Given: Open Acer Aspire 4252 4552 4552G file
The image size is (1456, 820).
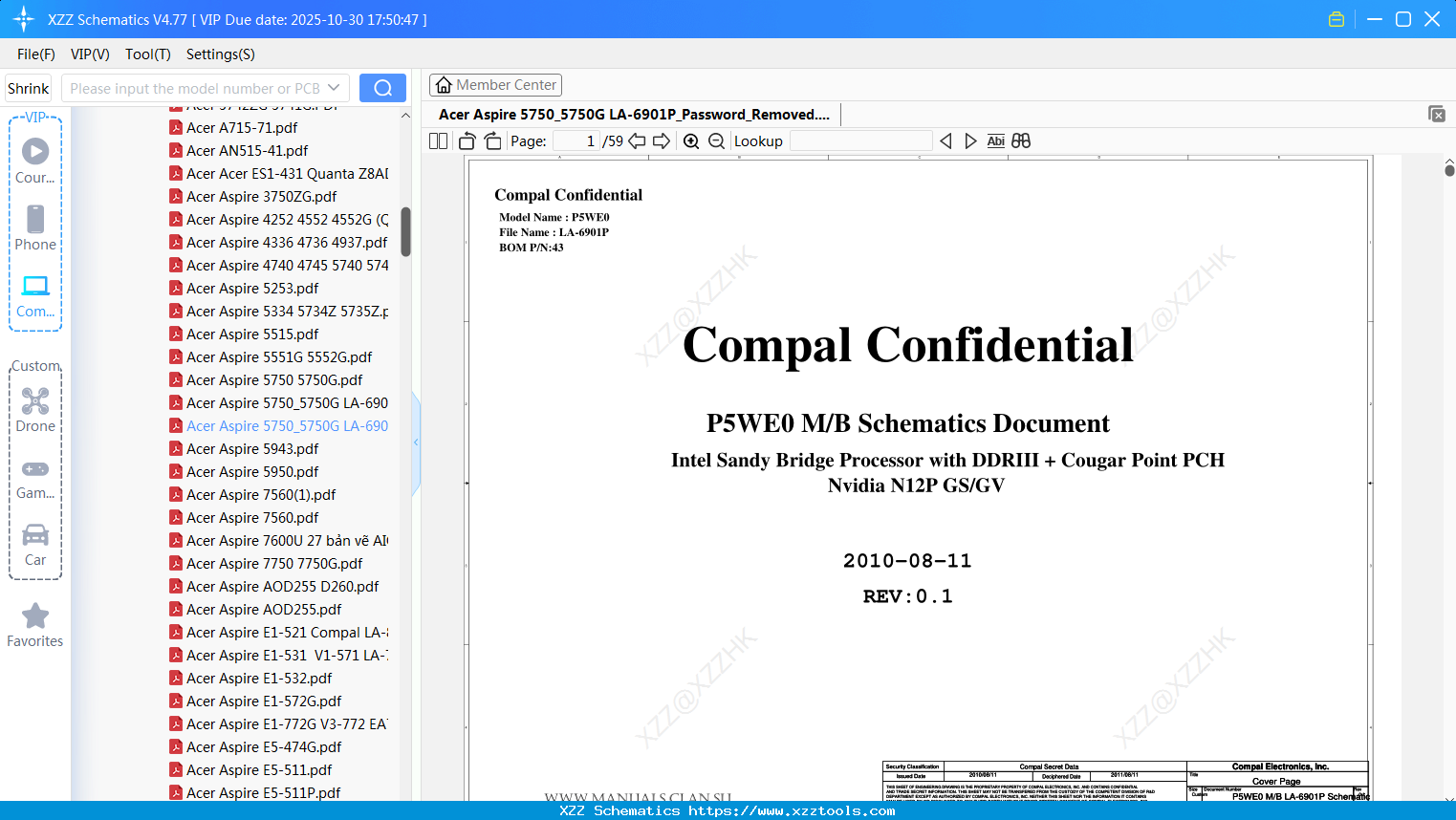Looking at the screenshot, I should pos(278,219).
